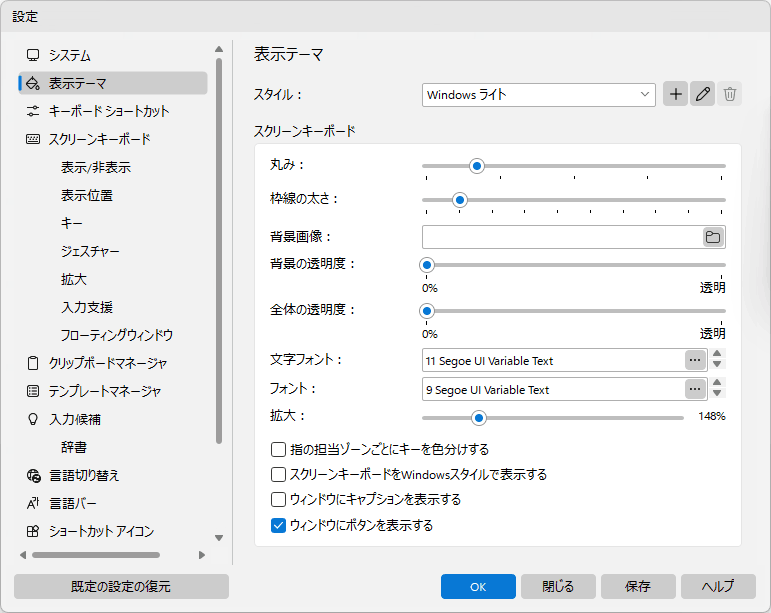This screenshot has height=613, width=771.
Task: Click the 保存 button
Action: point(638,586)
